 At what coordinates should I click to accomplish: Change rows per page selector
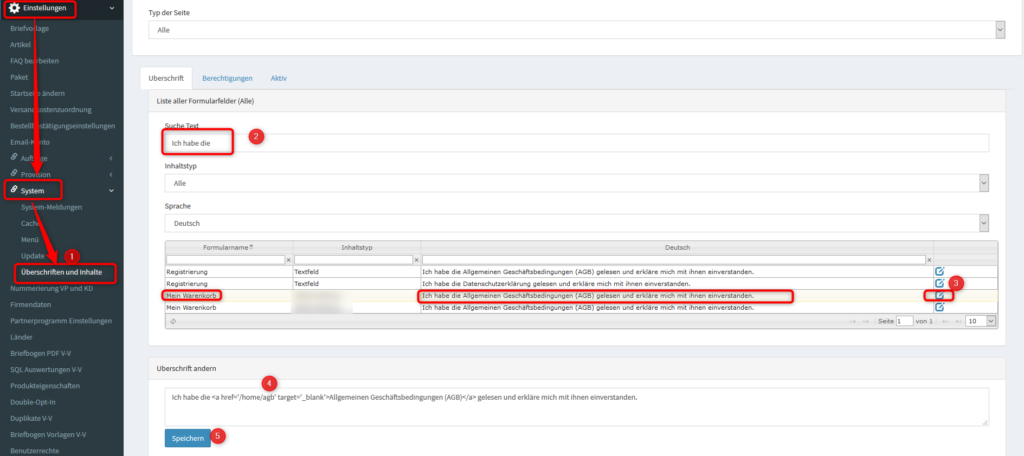click(978, 321)
